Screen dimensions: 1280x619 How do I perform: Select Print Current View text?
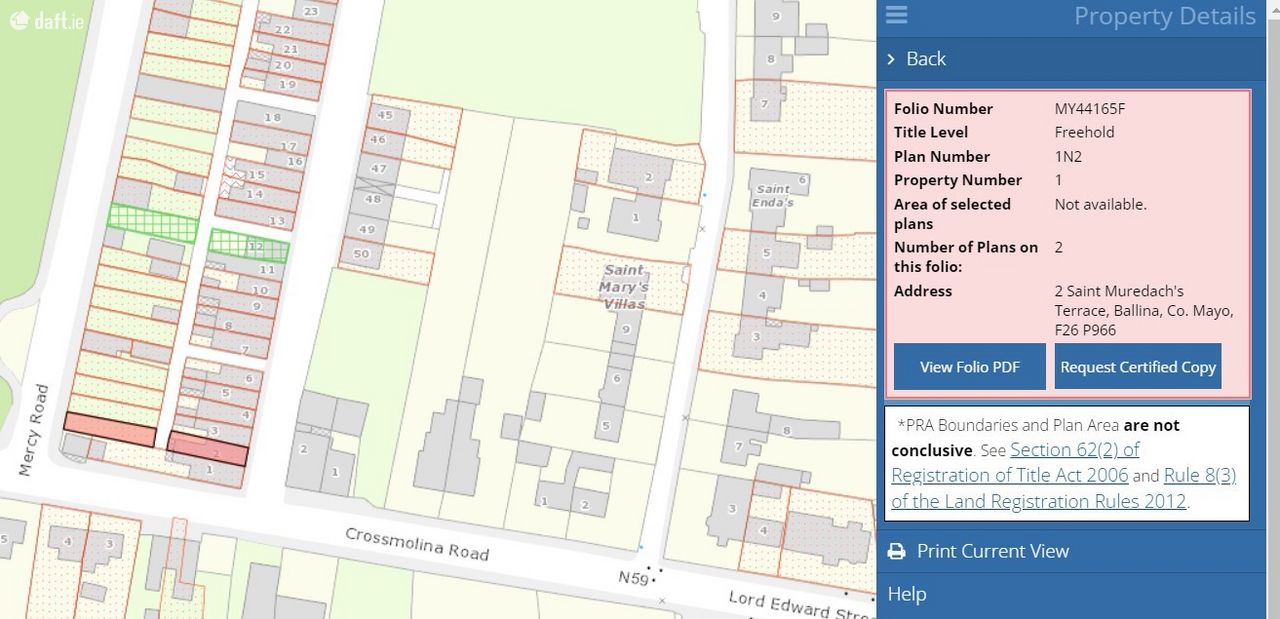click(x=992, y=551)
